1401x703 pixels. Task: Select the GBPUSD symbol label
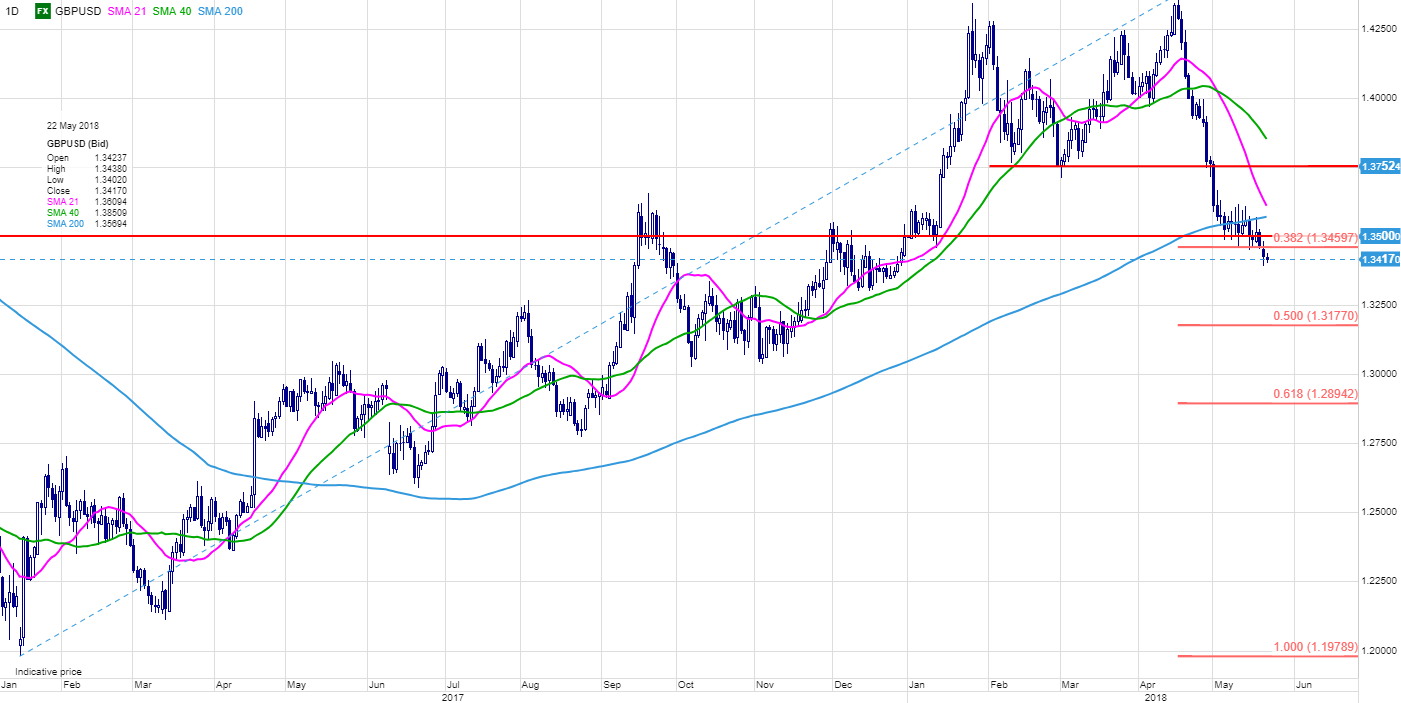pos(78,11)
